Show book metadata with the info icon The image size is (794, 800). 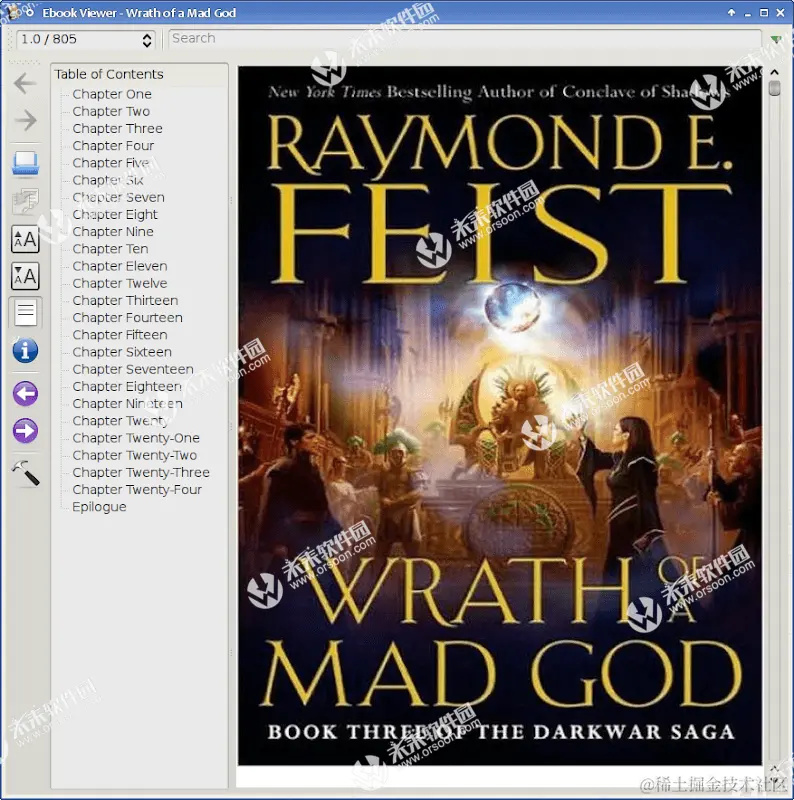[x=26, y=351]
